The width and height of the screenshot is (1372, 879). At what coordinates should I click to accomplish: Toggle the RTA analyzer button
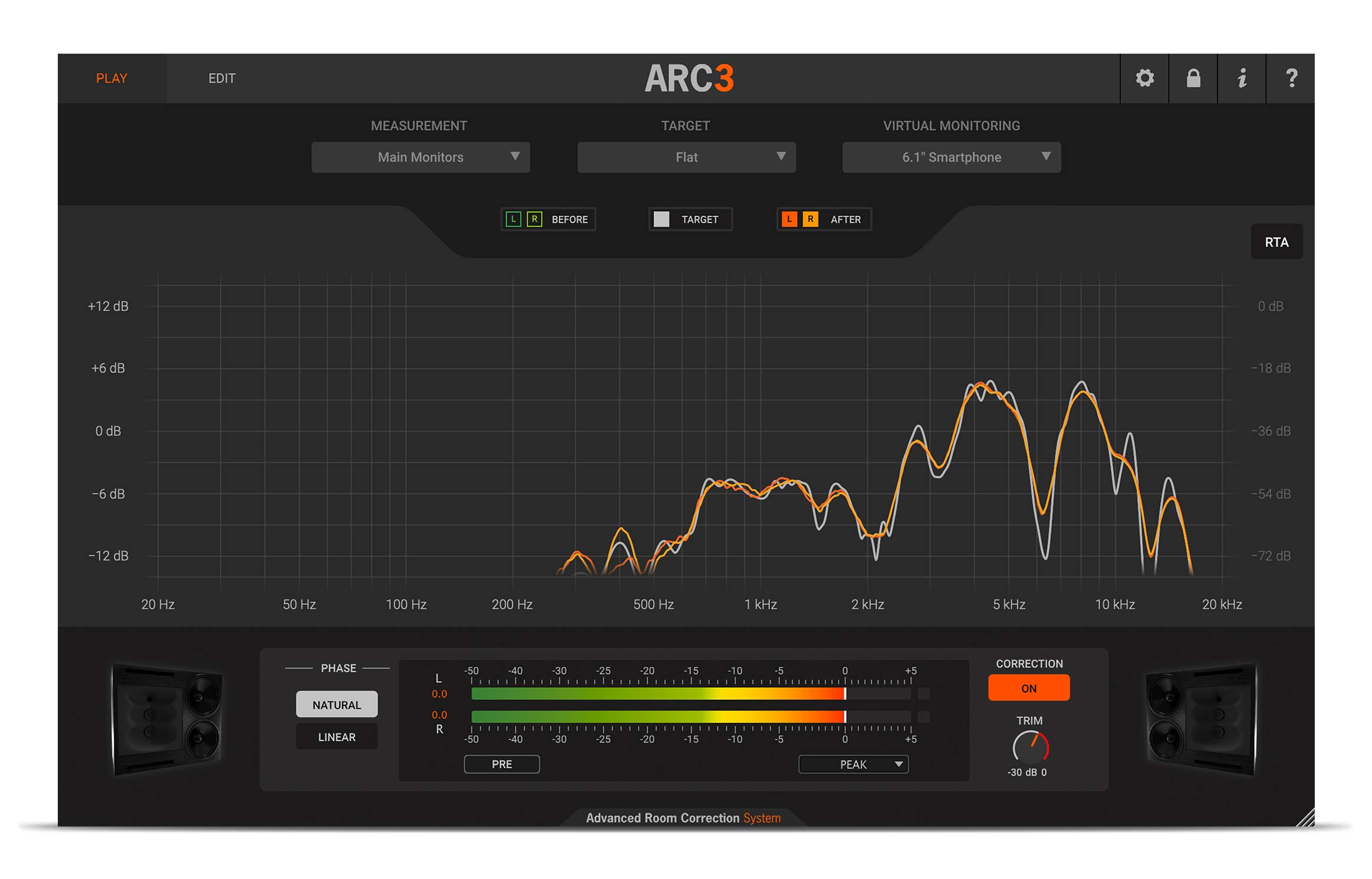click(1276, 242)
